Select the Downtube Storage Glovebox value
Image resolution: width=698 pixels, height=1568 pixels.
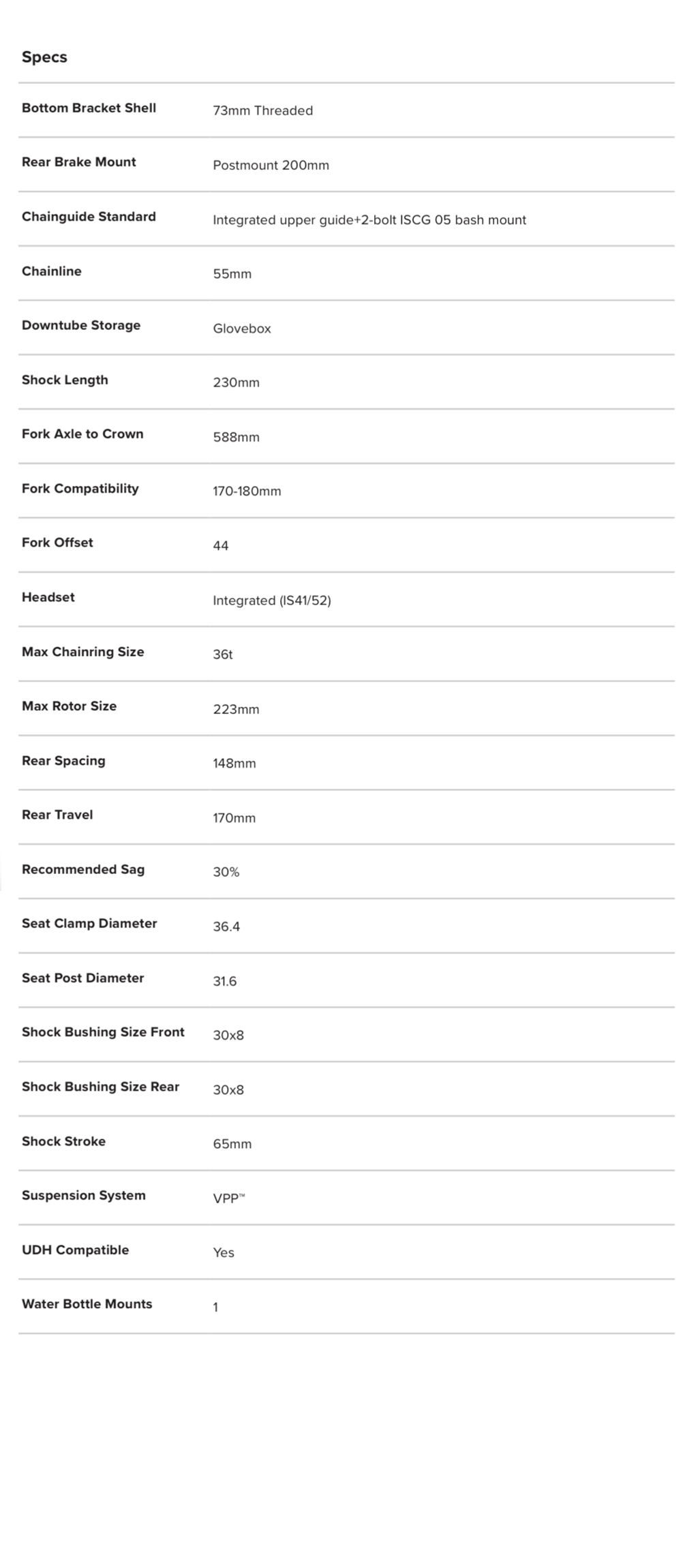[241, 329]
